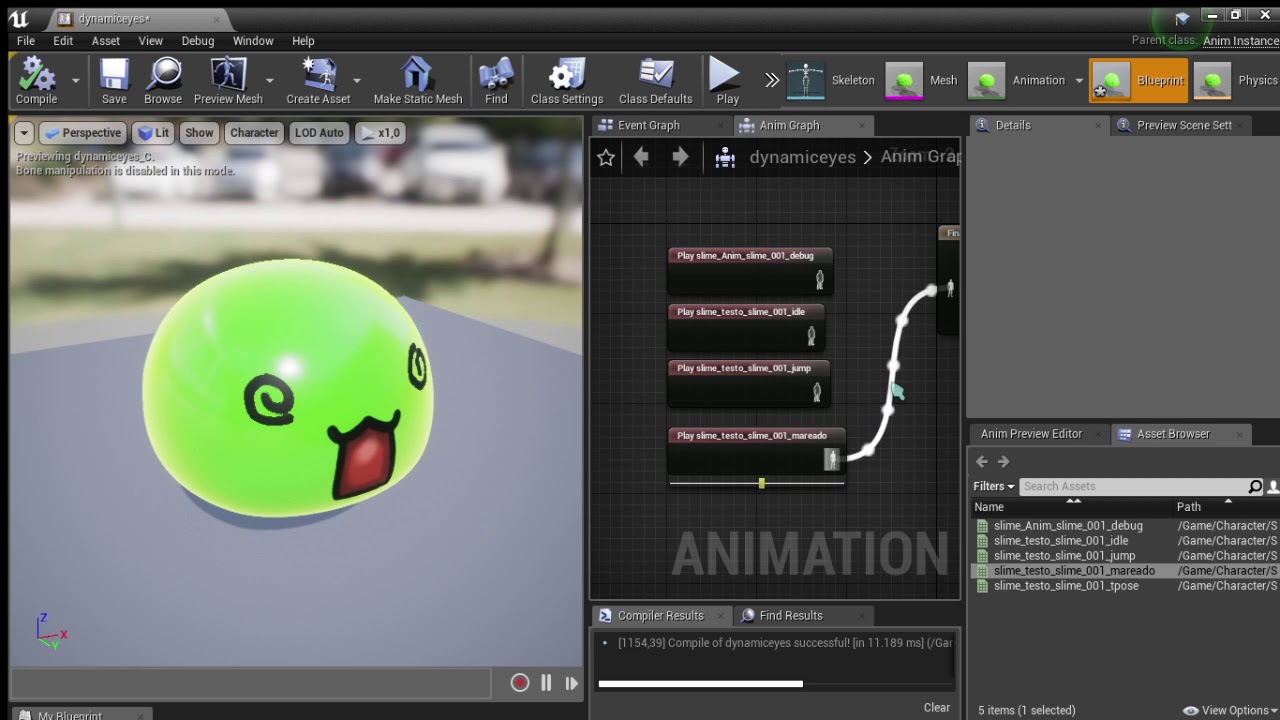This screenshot has width=1280, height=720.
Task: Expand the Preview Mesh dropdown arrow
Action: pos(269,80)
